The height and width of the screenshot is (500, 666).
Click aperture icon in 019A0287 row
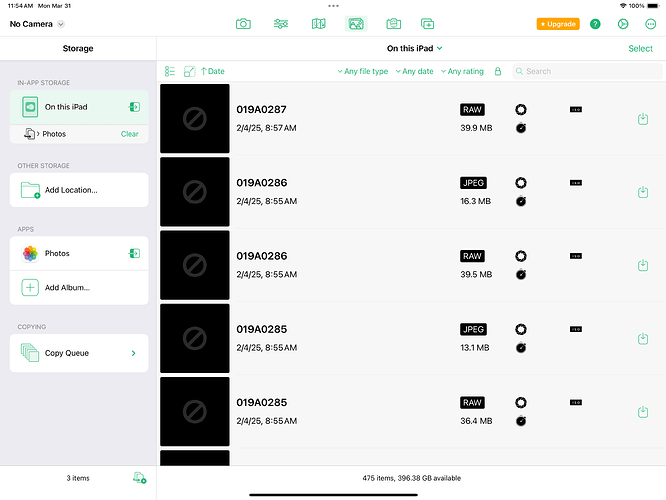(521, 110)
